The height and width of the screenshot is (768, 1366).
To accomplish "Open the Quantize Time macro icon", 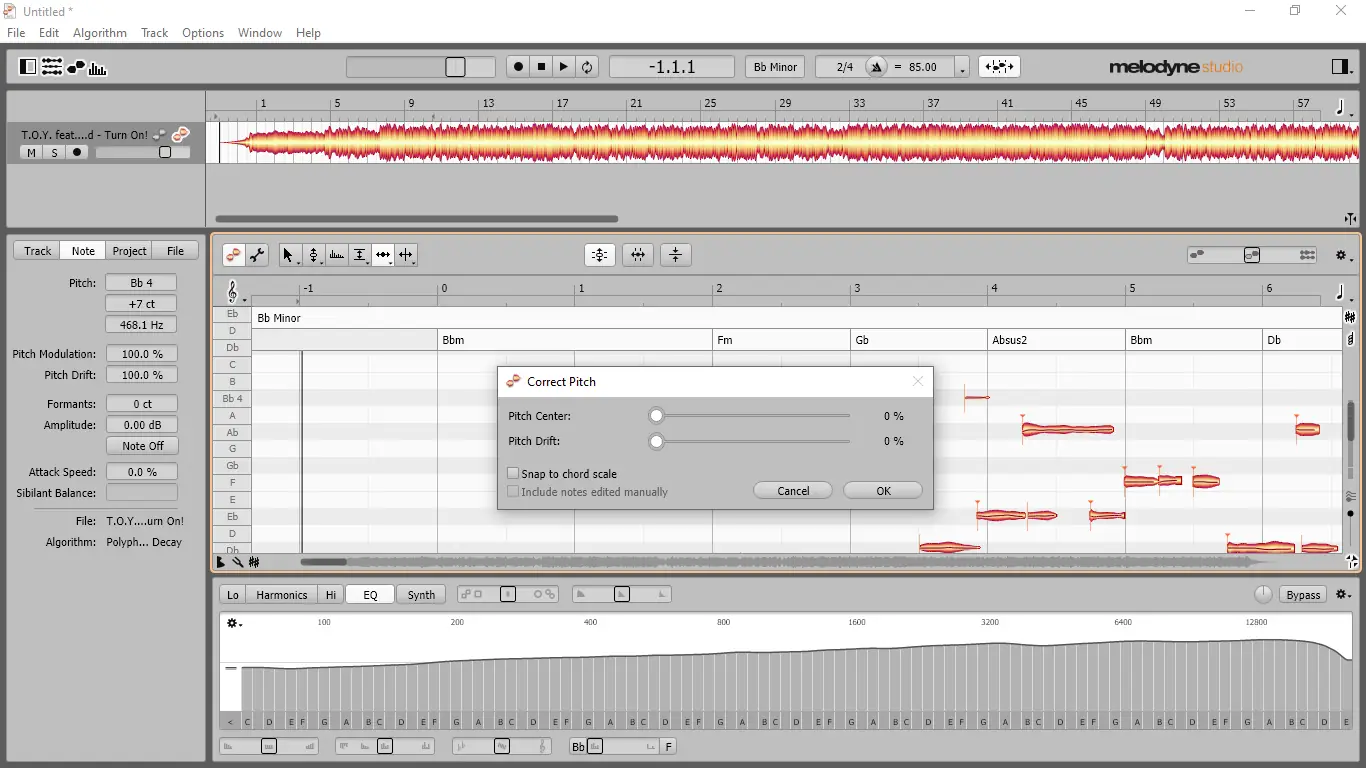I will point(637,255).
